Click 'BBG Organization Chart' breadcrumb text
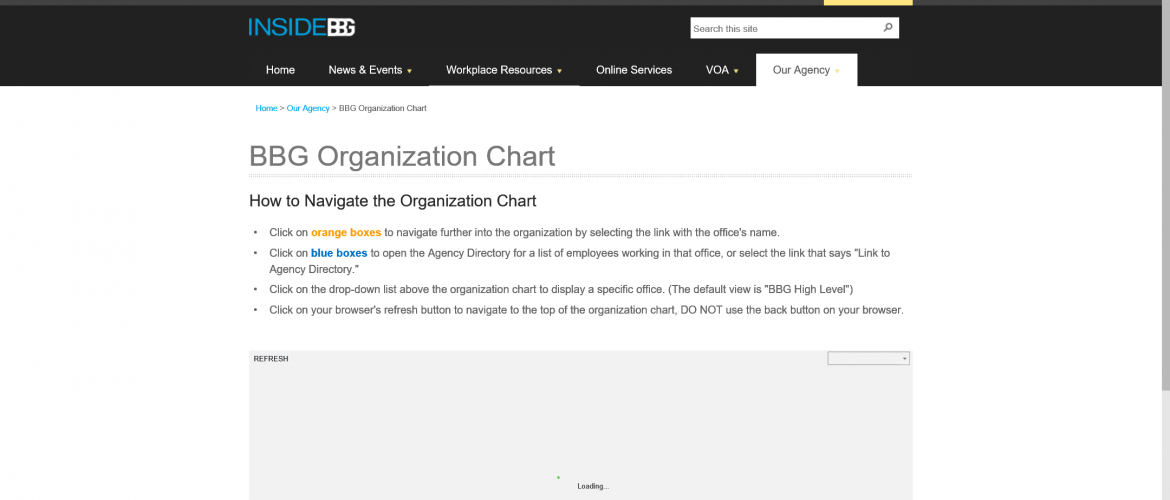Screen dimensions: 1170x500 point(383,108)
